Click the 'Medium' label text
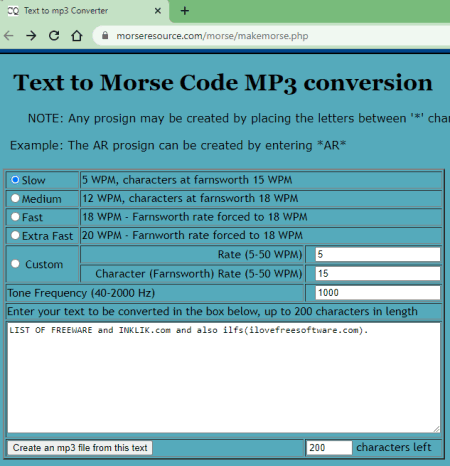The height and width of the screenshot is (466, 450). [42, 199]
